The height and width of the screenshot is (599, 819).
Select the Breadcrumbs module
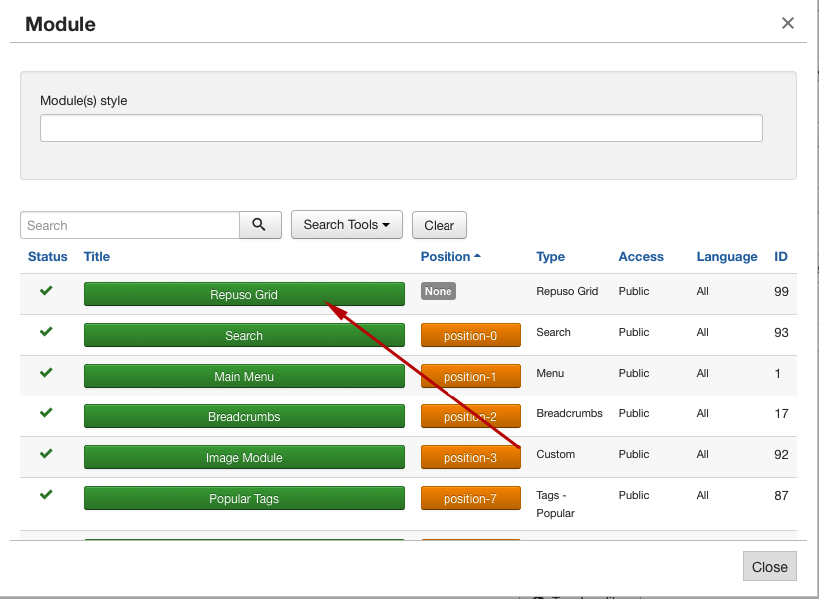point(244,416)
